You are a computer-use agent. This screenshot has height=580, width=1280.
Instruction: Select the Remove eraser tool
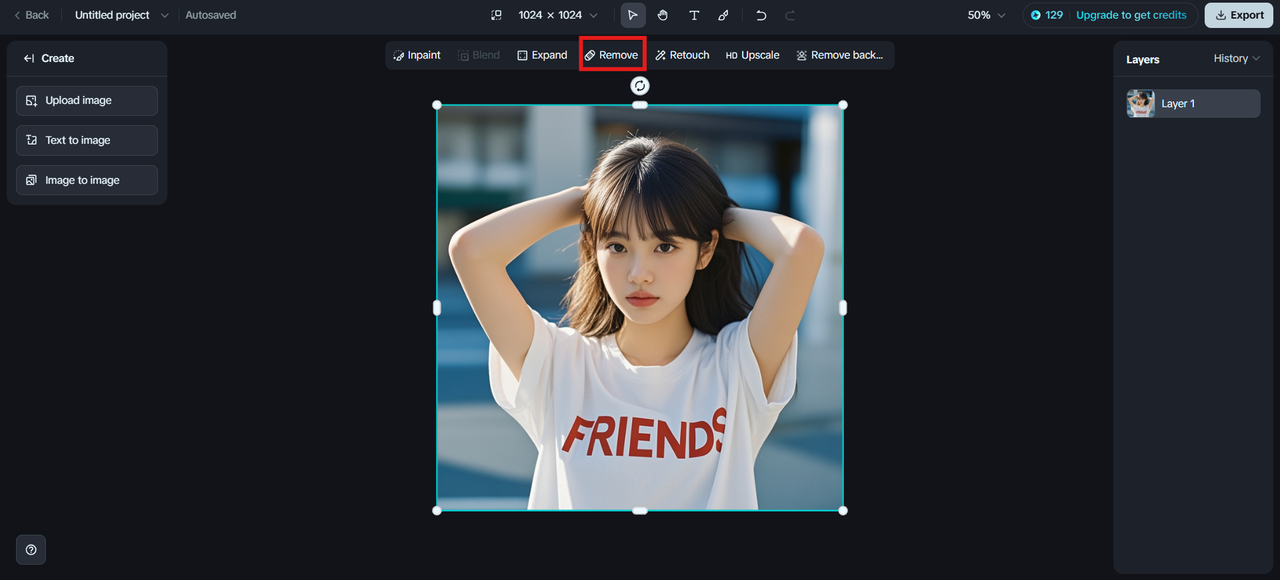(612, 55)
